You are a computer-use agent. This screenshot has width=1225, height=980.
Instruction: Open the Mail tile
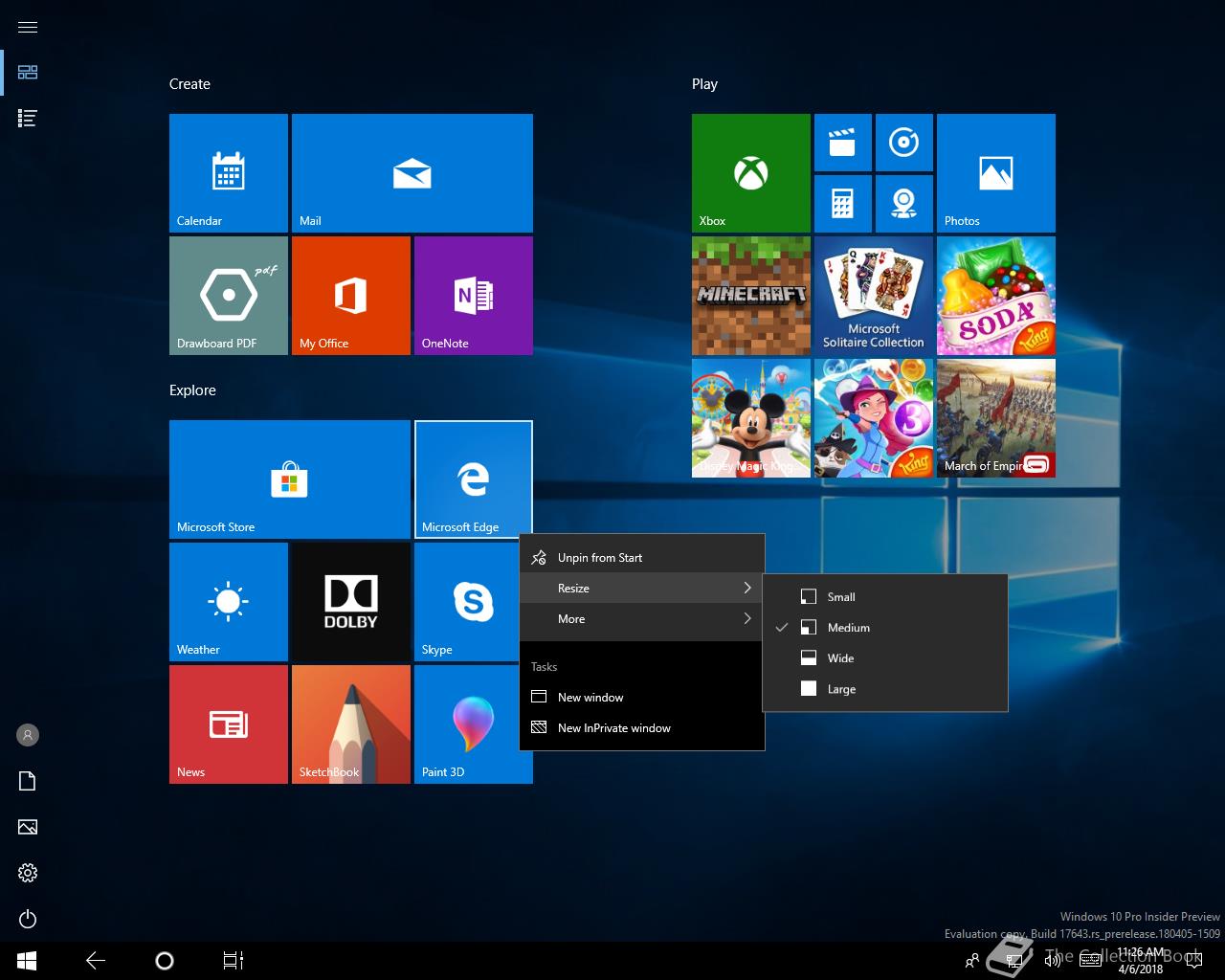[x=412, y=173]
